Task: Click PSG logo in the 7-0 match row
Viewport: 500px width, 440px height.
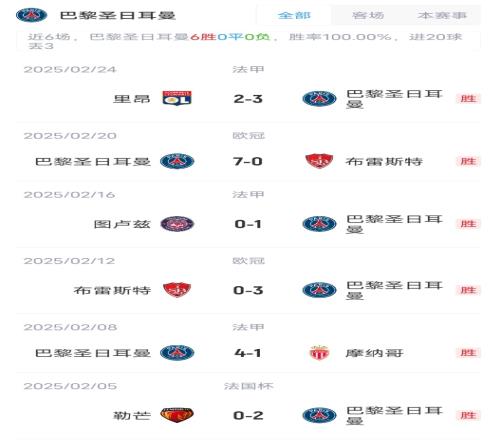Action: click(177, 161)
